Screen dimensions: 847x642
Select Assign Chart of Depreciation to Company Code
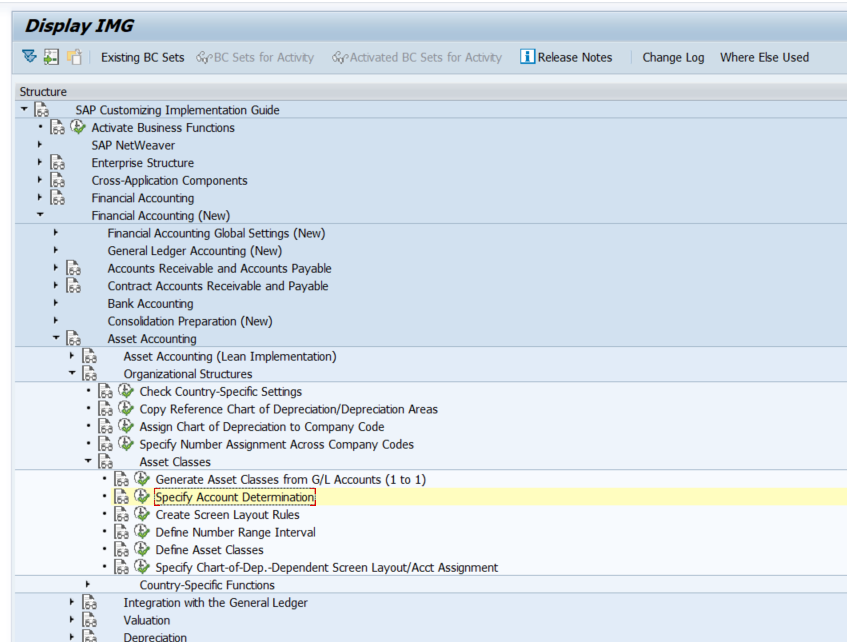click(262, 427)
